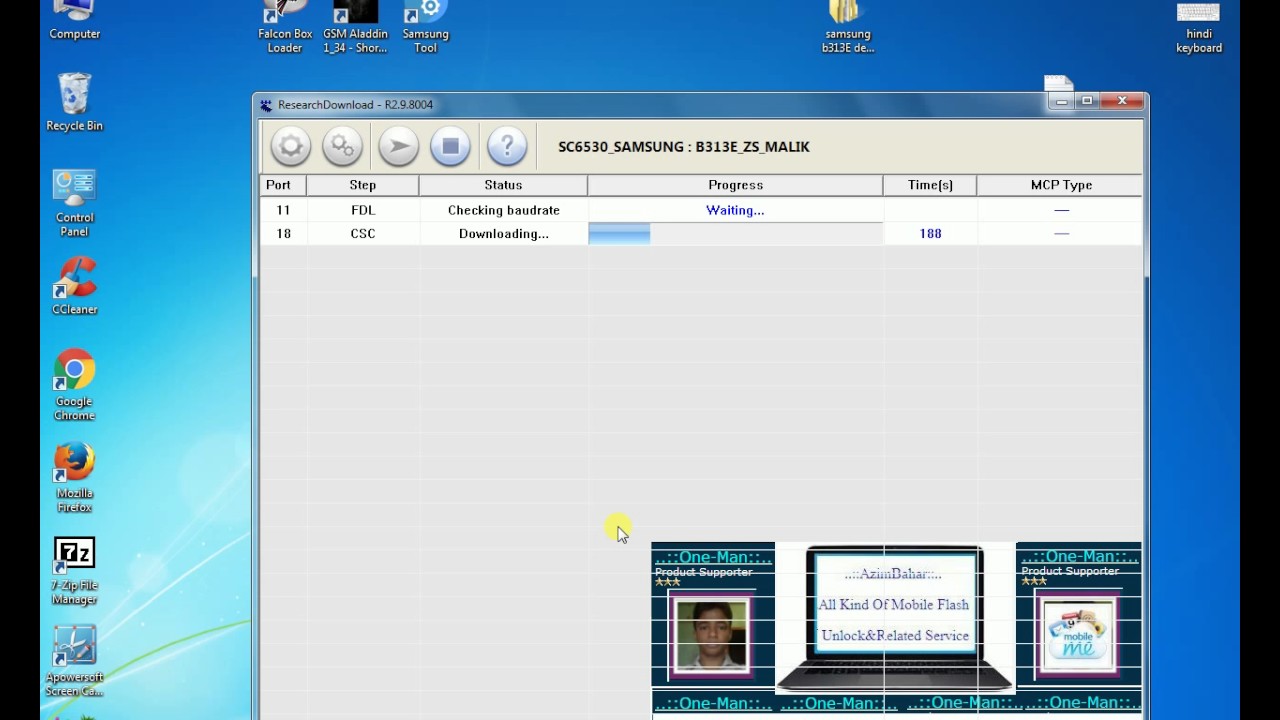Maximize the ResearchDownload window
The width and height of the screenshot is (1280, 720).
pos(1087,101)
